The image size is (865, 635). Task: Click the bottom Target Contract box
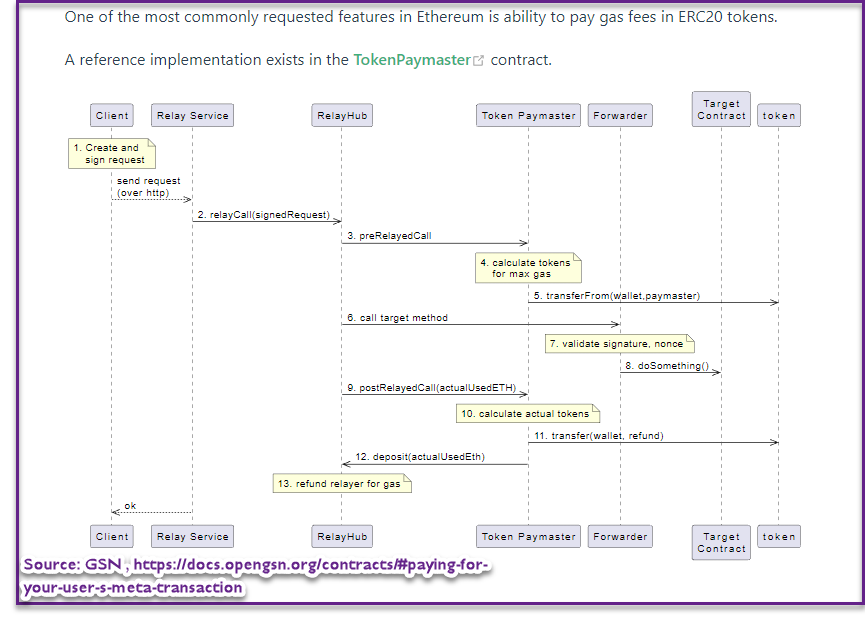tap(721, 542)
